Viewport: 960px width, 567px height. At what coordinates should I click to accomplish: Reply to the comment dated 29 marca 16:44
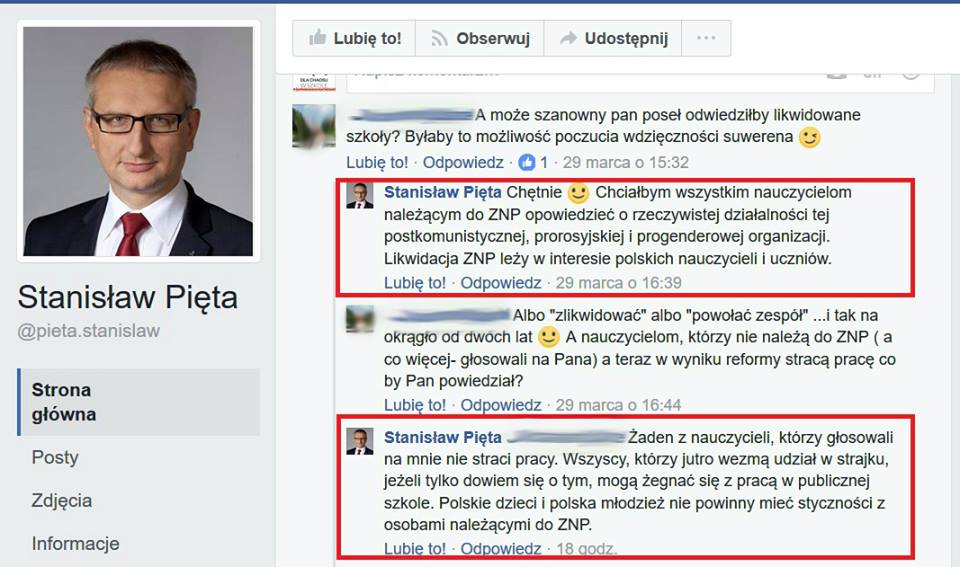(x=501, y=405)
